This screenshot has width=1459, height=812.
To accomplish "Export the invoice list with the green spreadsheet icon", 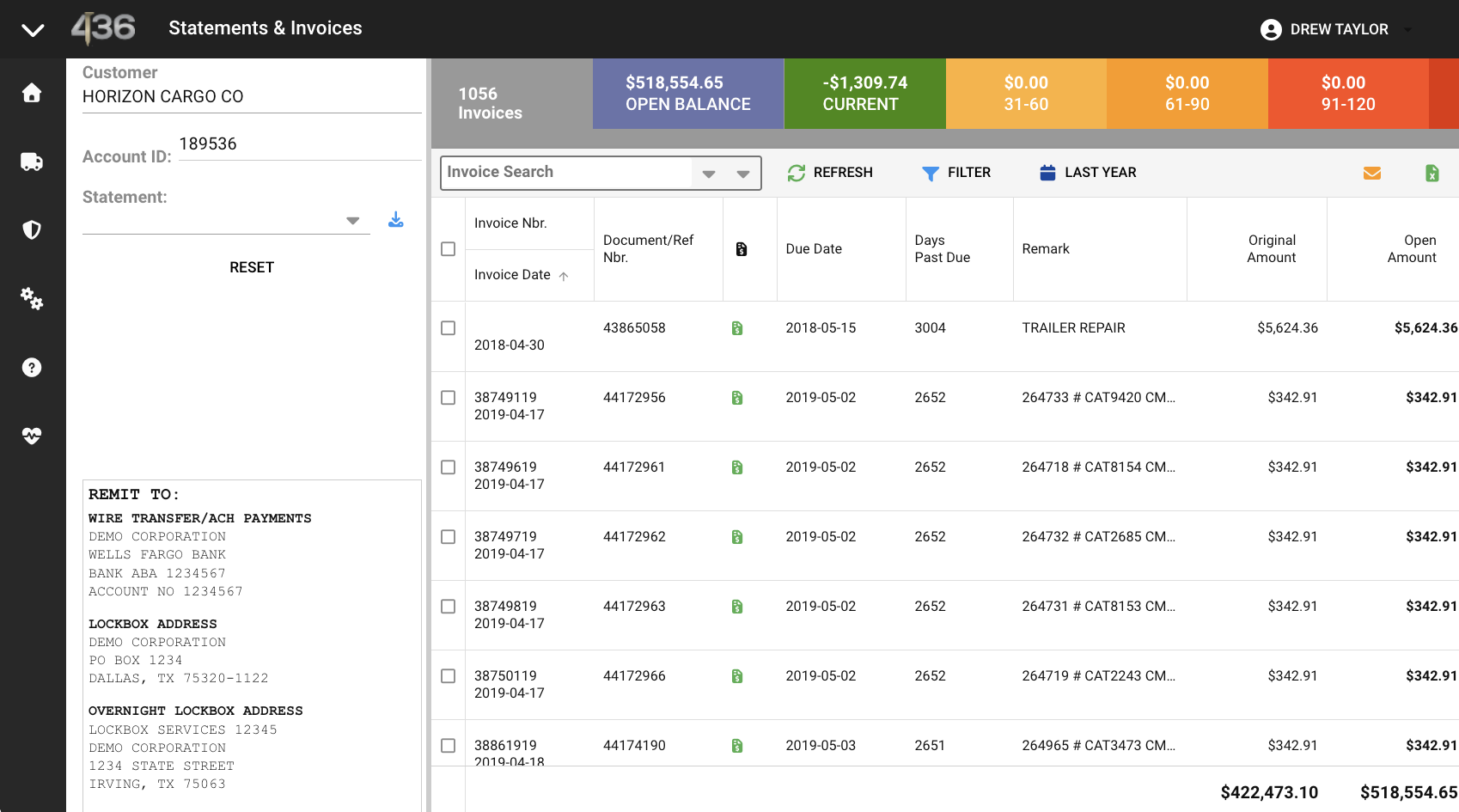I will point(1432,173).
